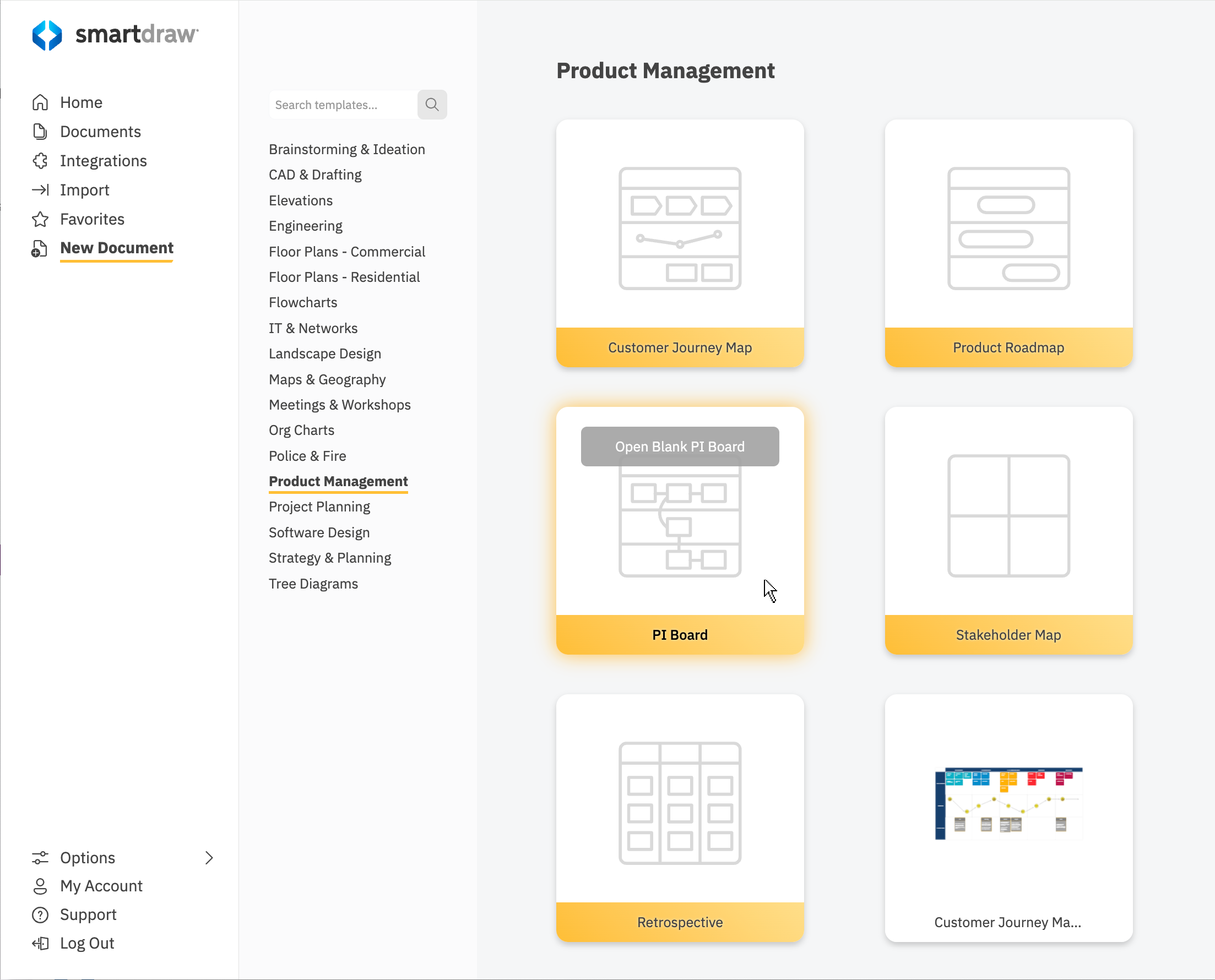Click the Integrations puzzle piece icon
The height and width of the screenshot is (980, 1215).
40,161
